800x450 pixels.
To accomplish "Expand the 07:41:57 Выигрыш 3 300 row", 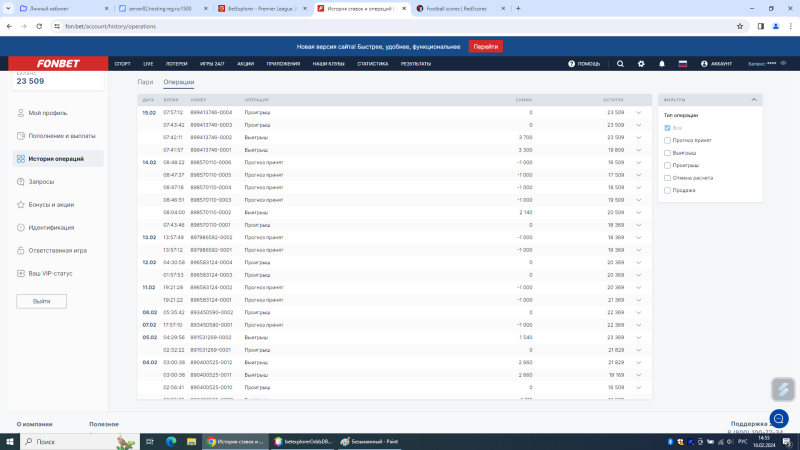I will point(638,149).
